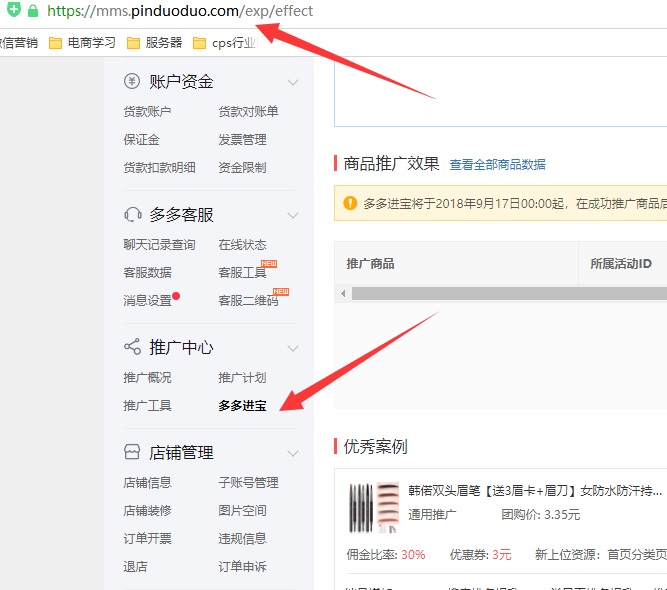Open 子账号管理 menu item
Screen dimensions: 667x590
point(248,483)
